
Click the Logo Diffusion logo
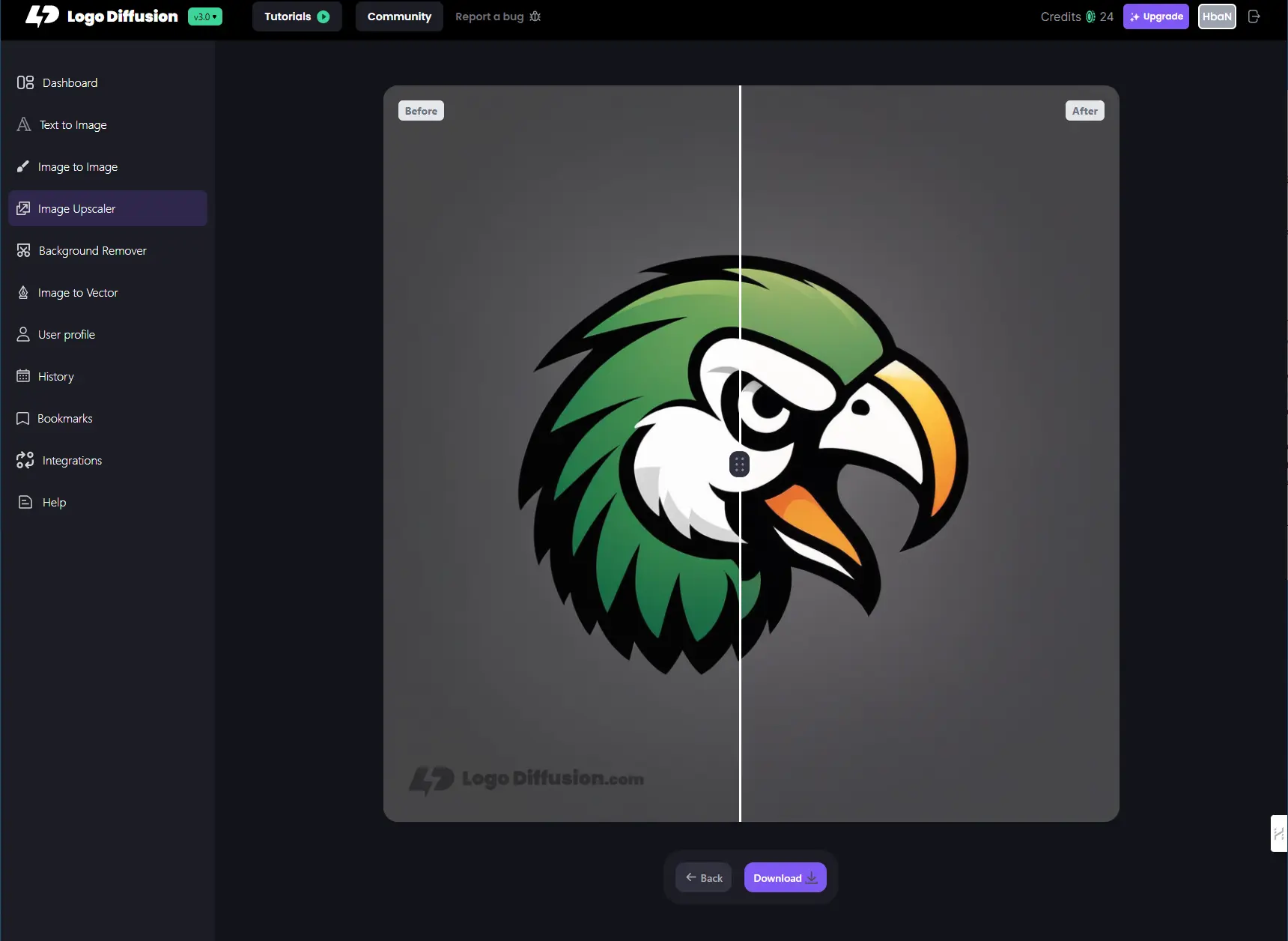tap(101, 16)
